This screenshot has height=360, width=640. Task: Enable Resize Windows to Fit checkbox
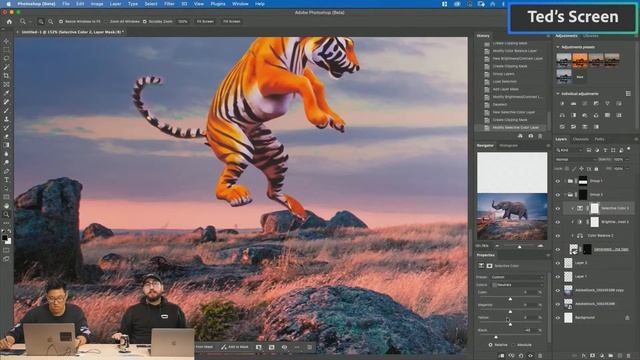[61, 21]
